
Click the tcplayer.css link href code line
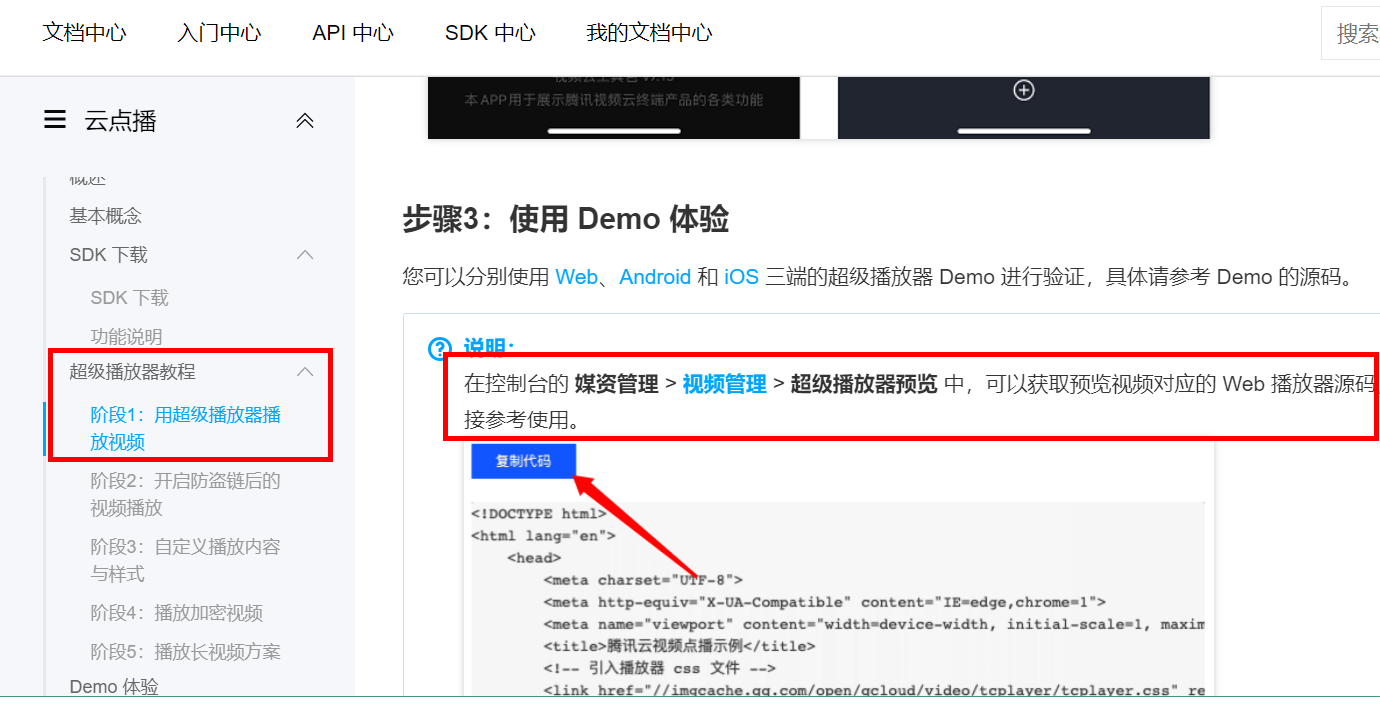tap(874, 690)
